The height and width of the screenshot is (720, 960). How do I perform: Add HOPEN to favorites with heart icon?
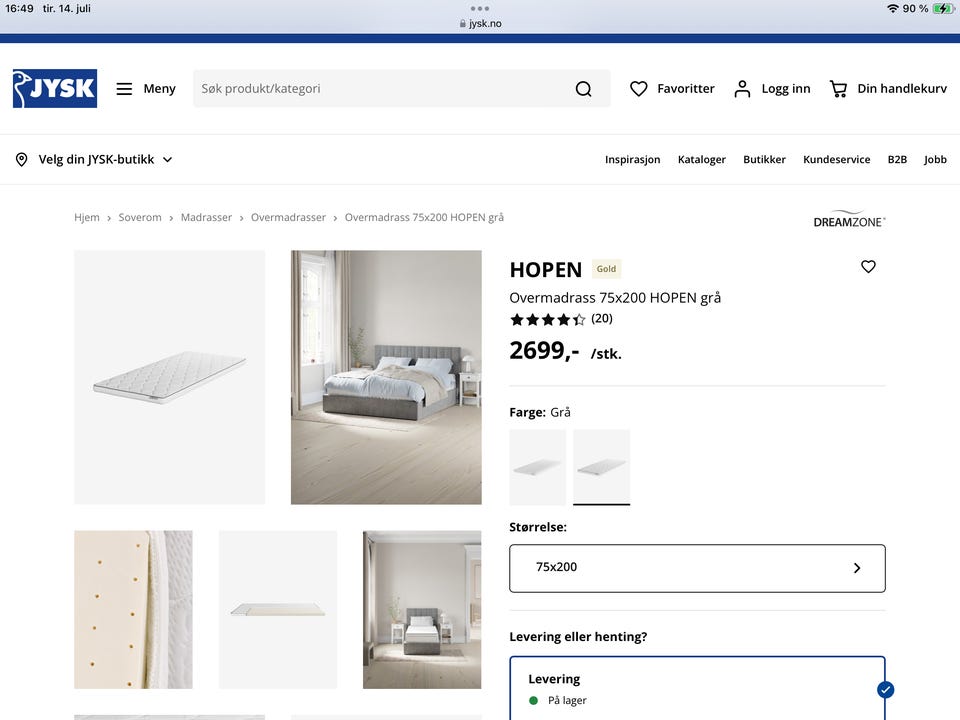(868, 267)
